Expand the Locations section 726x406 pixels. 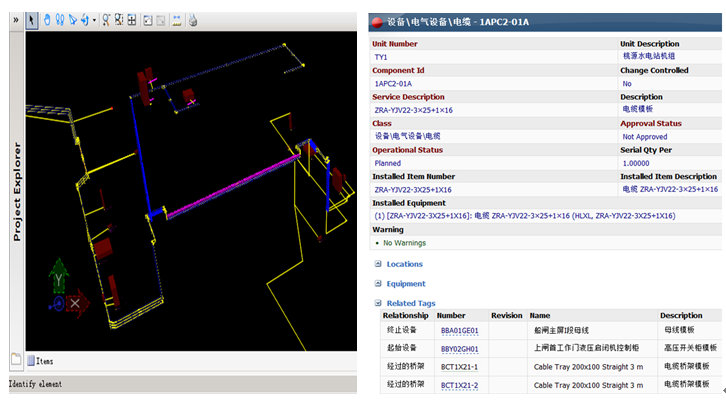[378, 264]
